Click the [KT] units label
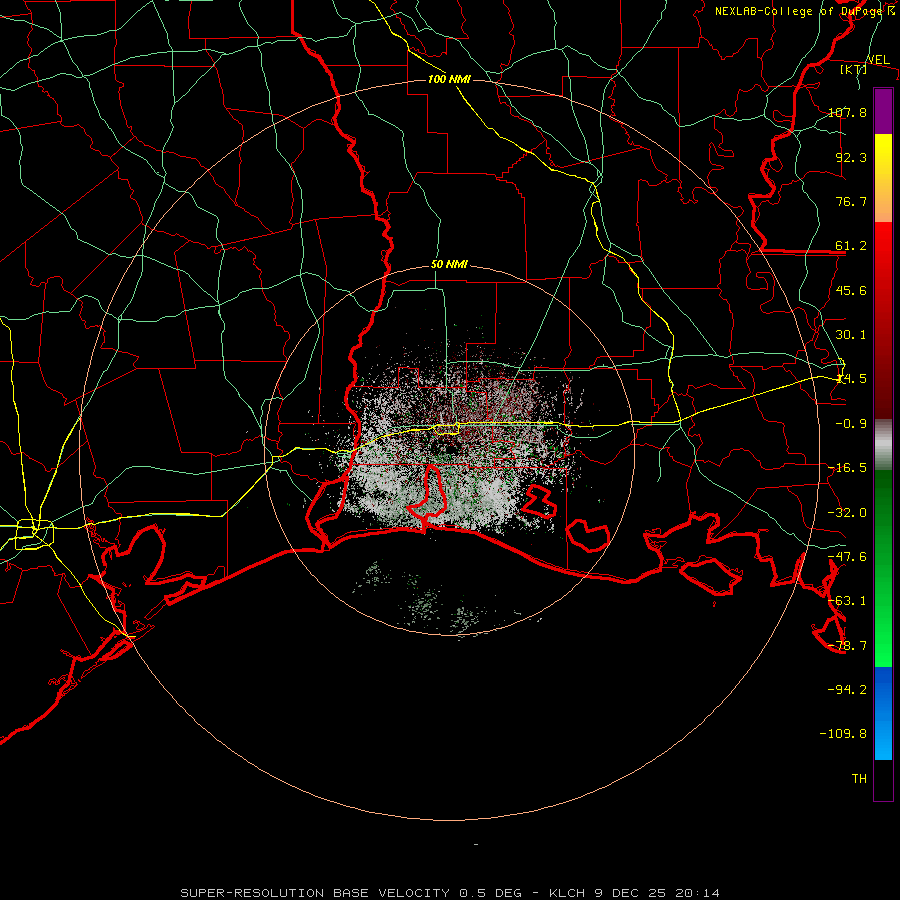The width and height of the screenshot is (900, 900). [853, 69]
